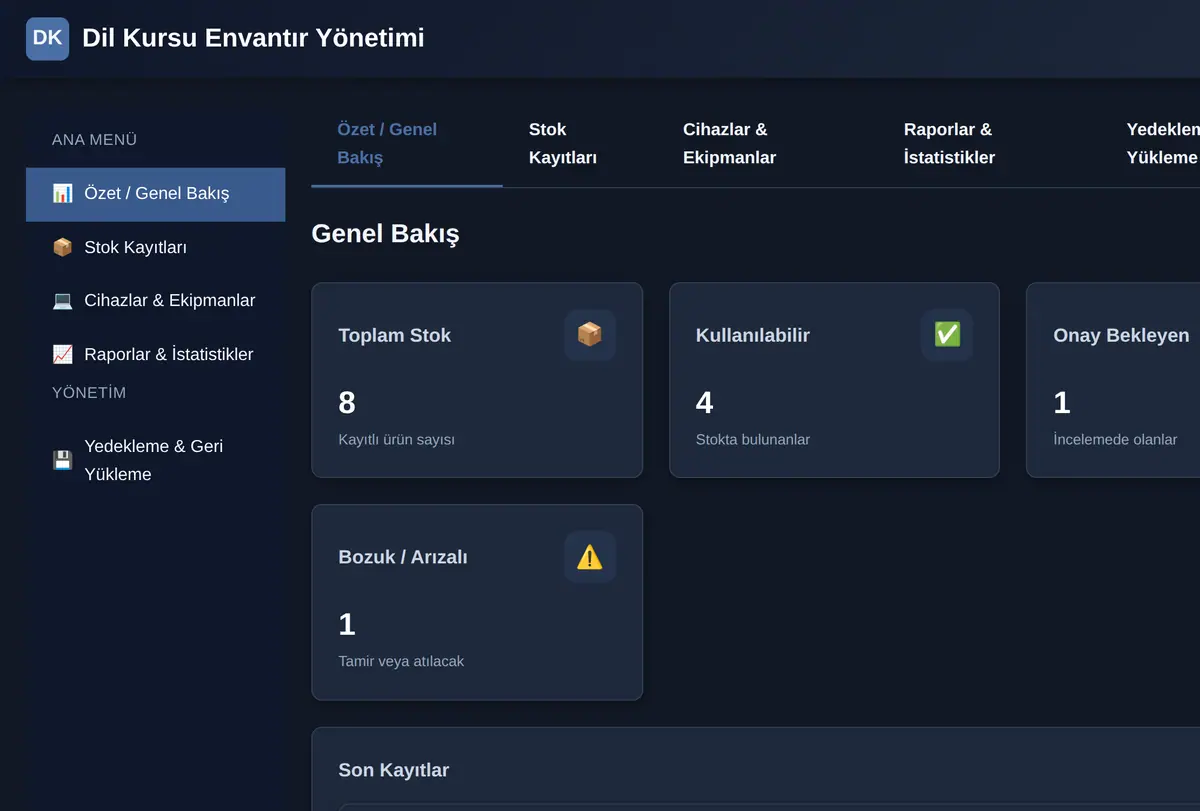Click the Stokta bulunanlar caption
Image resolution: width=1200 pixels, height=811 pixels.
click(753, 439)
